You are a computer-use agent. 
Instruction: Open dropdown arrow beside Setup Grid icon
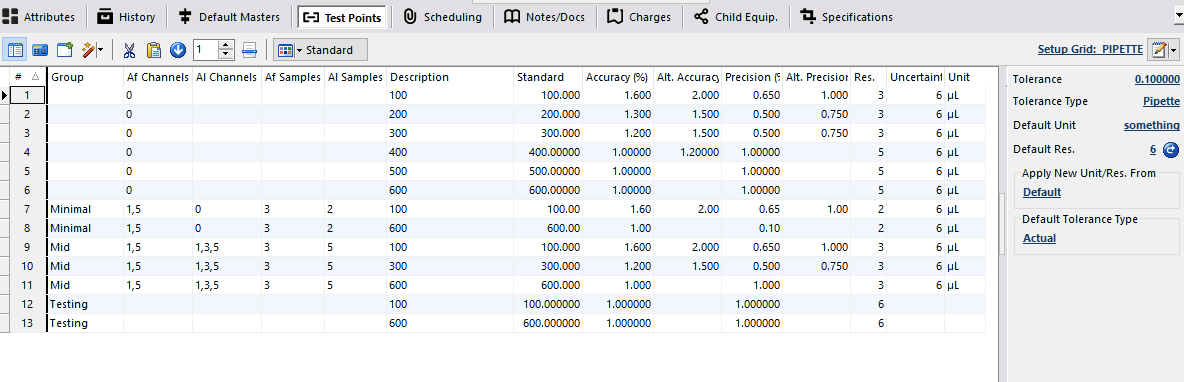click(1173, 51)
